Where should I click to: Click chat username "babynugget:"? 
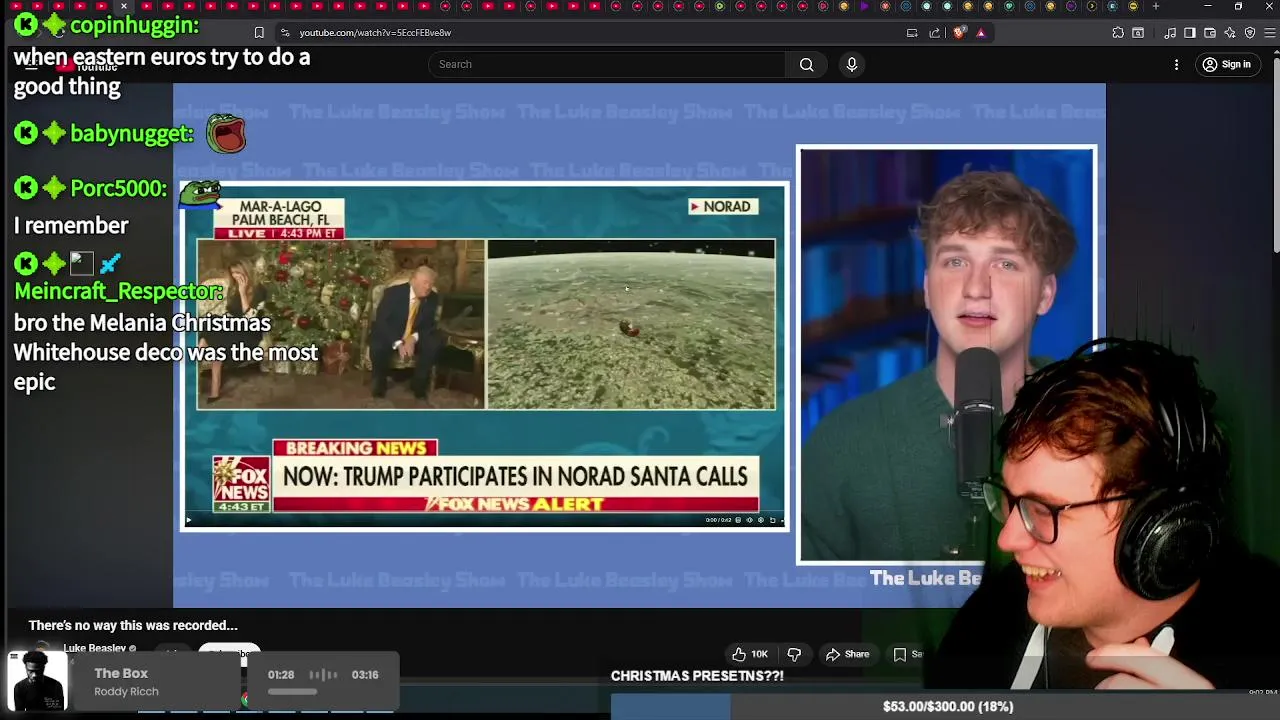pyautogui.click(x=131, y=133)
